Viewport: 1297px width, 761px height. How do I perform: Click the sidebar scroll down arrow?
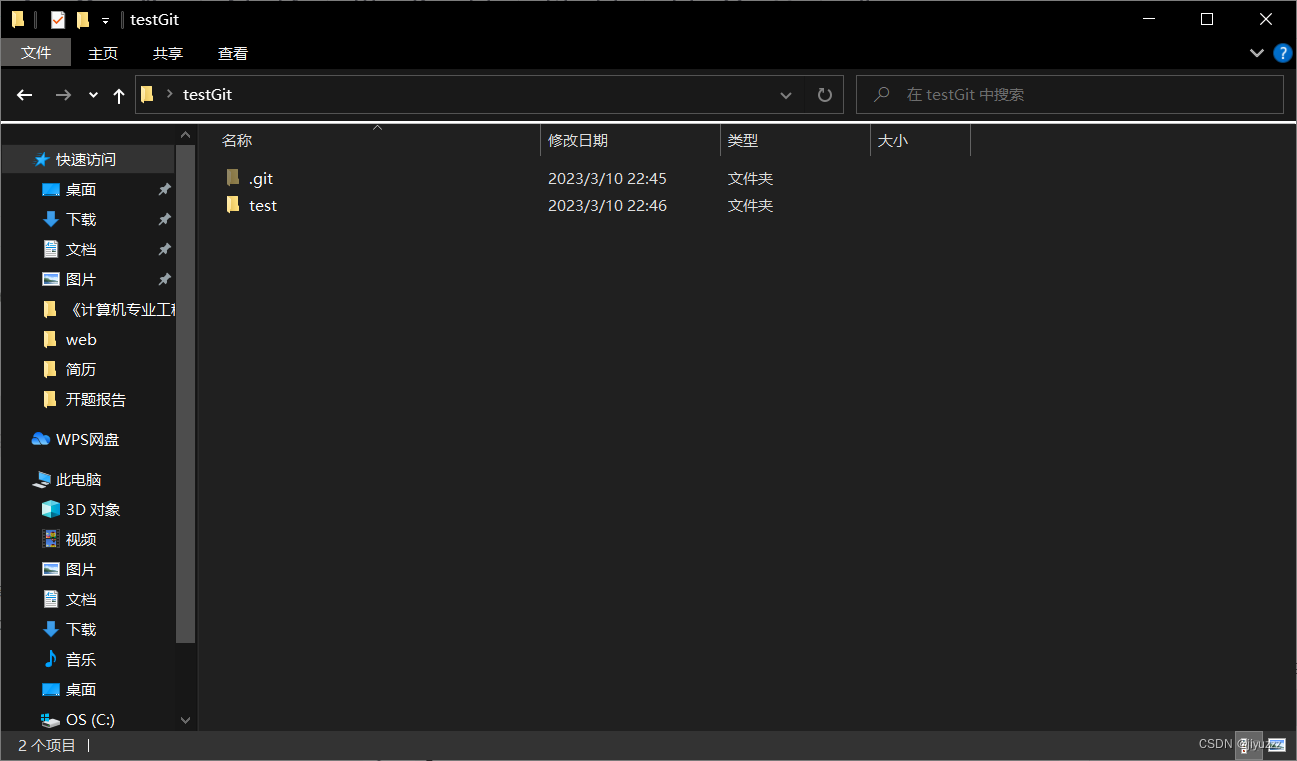[185, 720]
